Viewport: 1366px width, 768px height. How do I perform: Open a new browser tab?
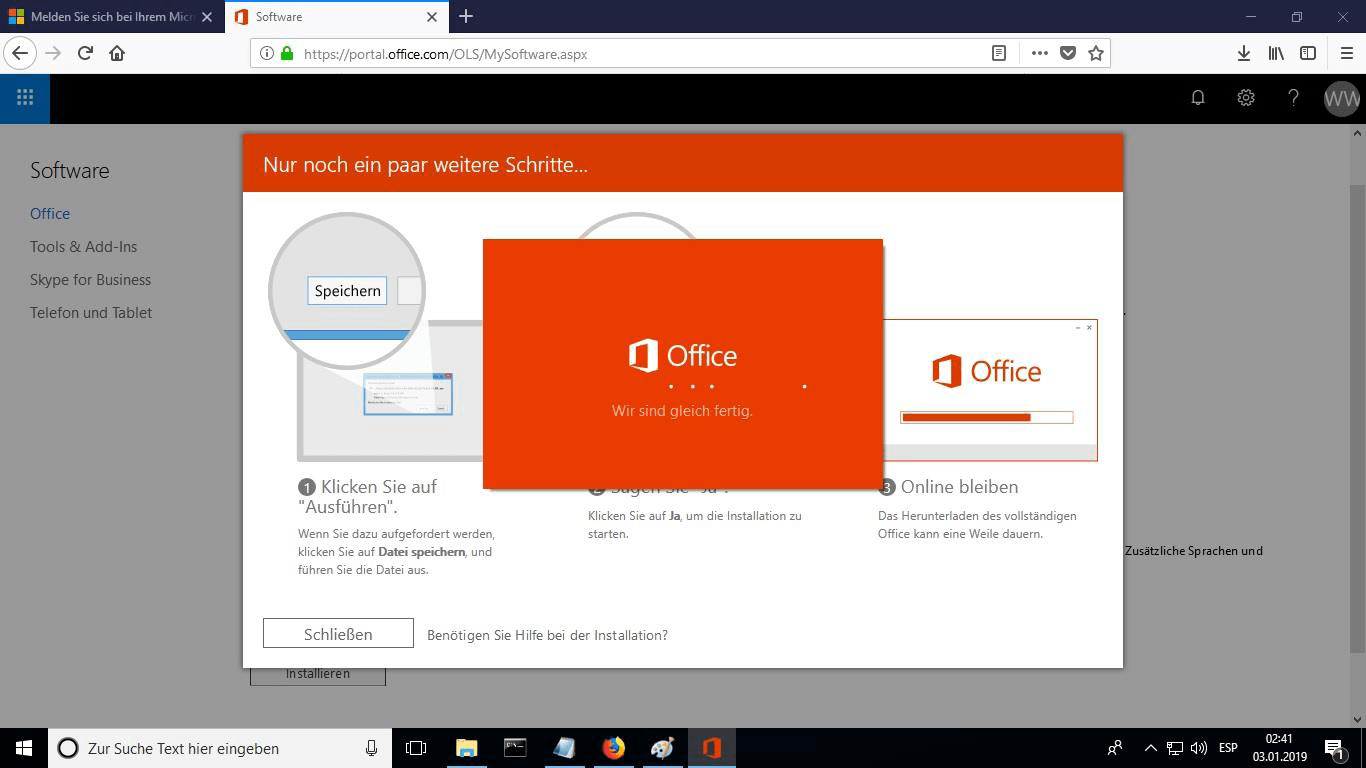(x=466, y=17)
